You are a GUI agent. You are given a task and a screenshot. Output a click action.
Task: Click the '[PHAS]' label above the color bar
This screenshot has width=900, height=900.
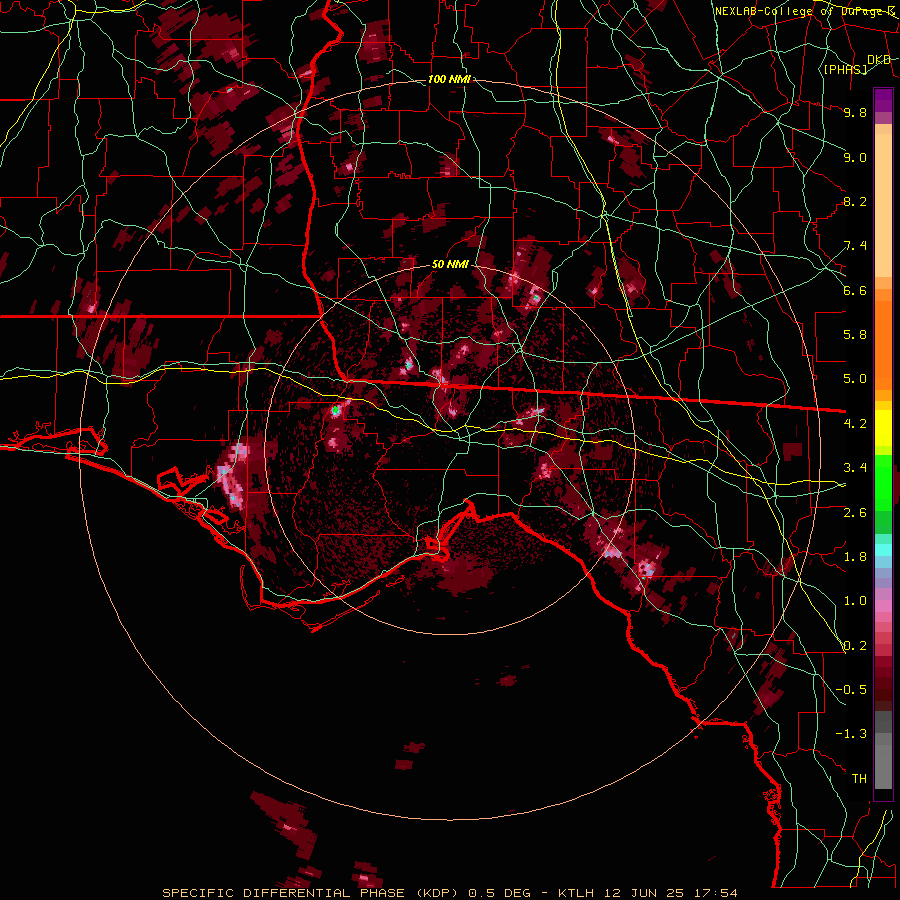click(x=845, y=69)
